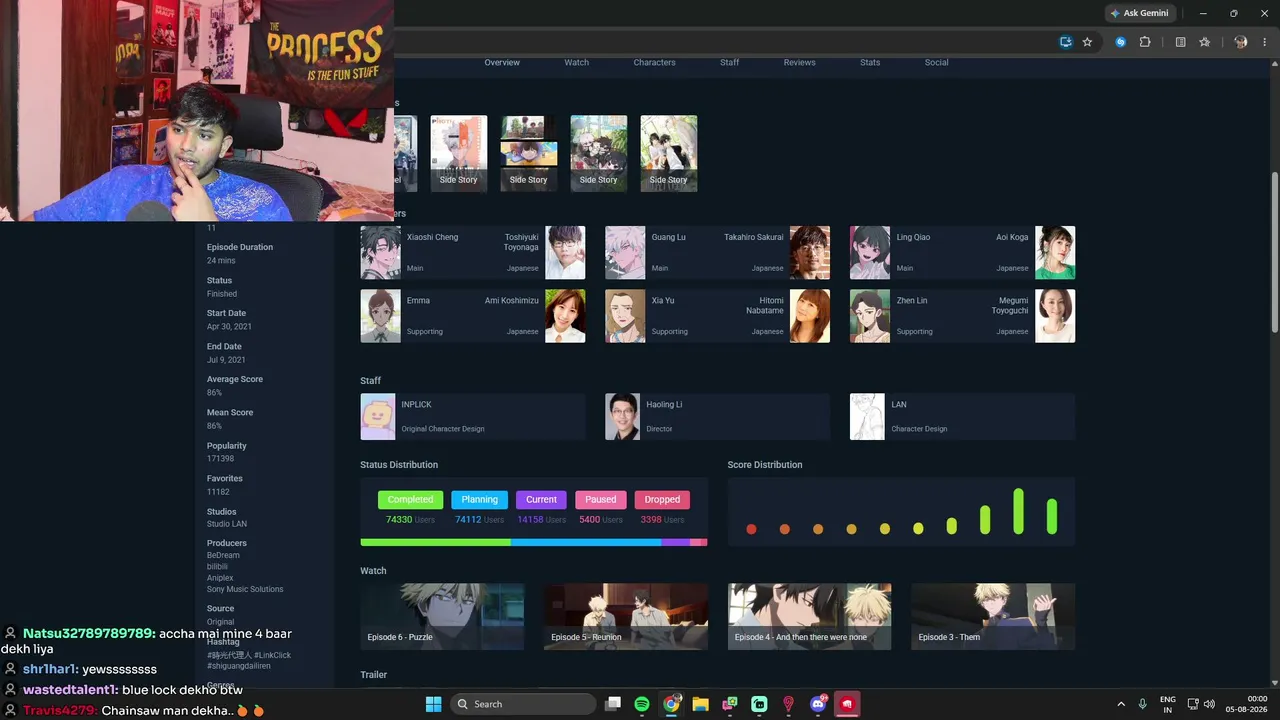
Task: Watch Episode 6 - Puzzle
Action: [442, 616]
